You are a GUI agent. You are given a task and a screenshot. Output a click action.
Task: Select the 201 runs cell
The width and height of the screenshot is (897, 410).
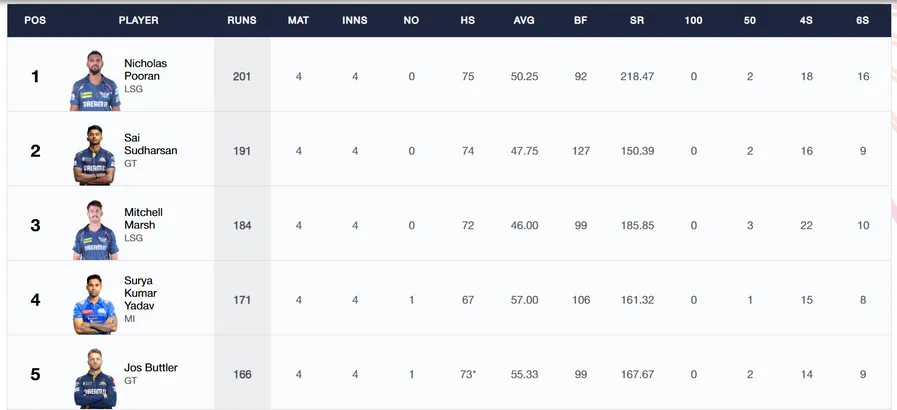pyautogui.click(x=242, y=77)
